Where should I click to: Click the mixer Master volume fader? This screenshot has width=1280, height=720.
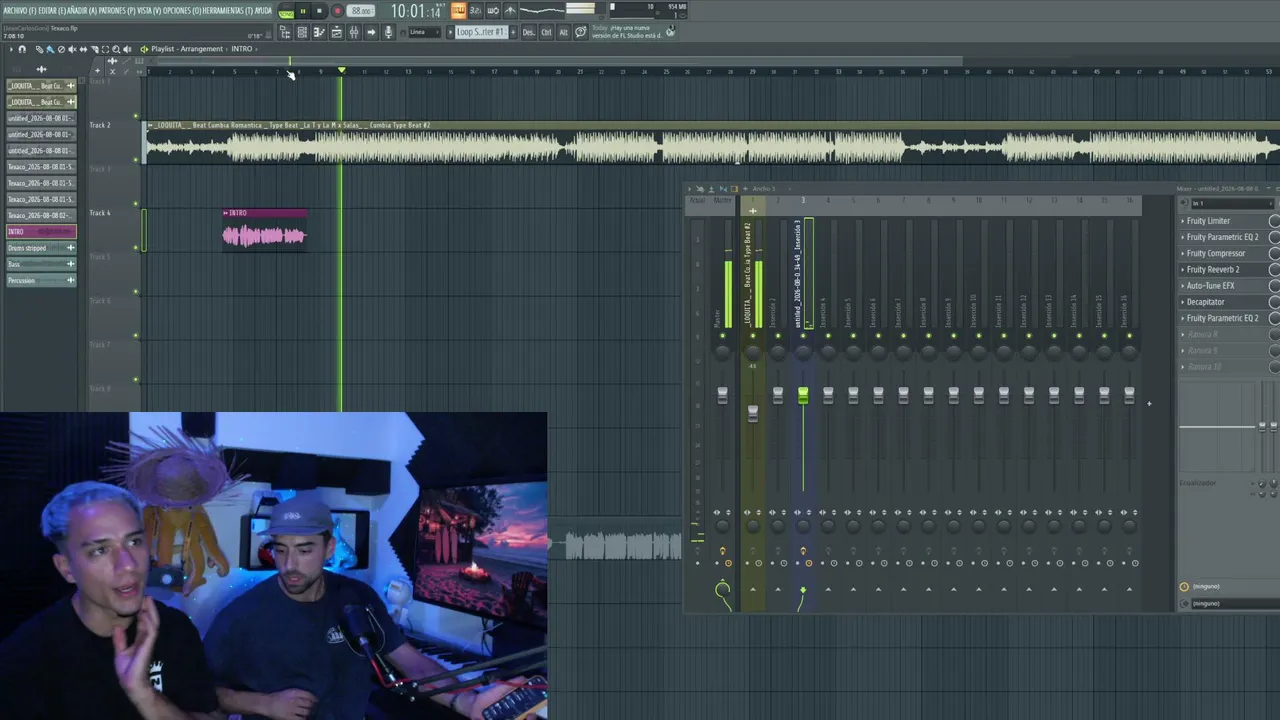(x=722, y=396)
